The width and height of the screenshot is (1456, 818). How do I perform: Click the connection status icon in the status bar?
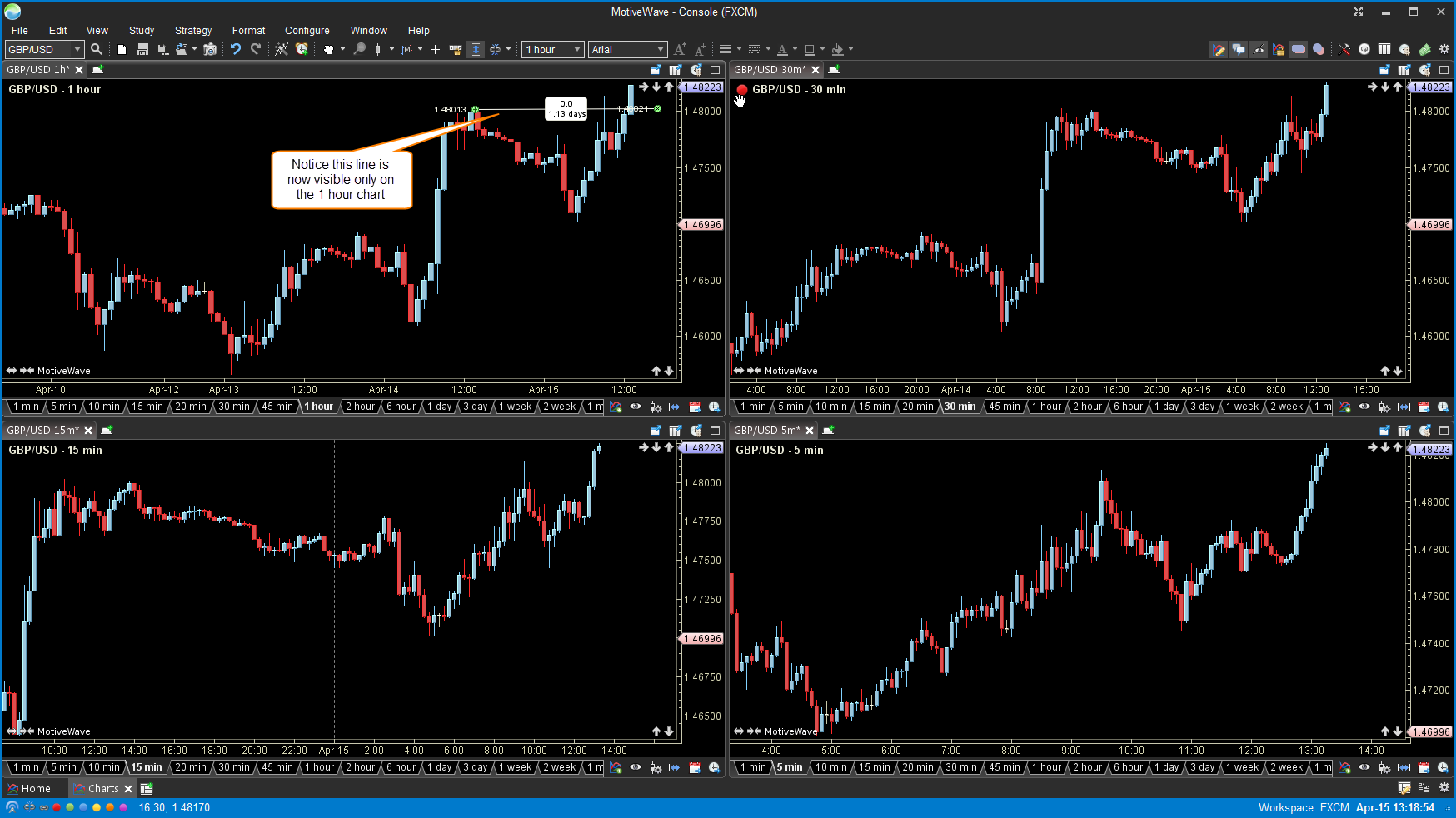pyautogui.click(x=12, y=807)
